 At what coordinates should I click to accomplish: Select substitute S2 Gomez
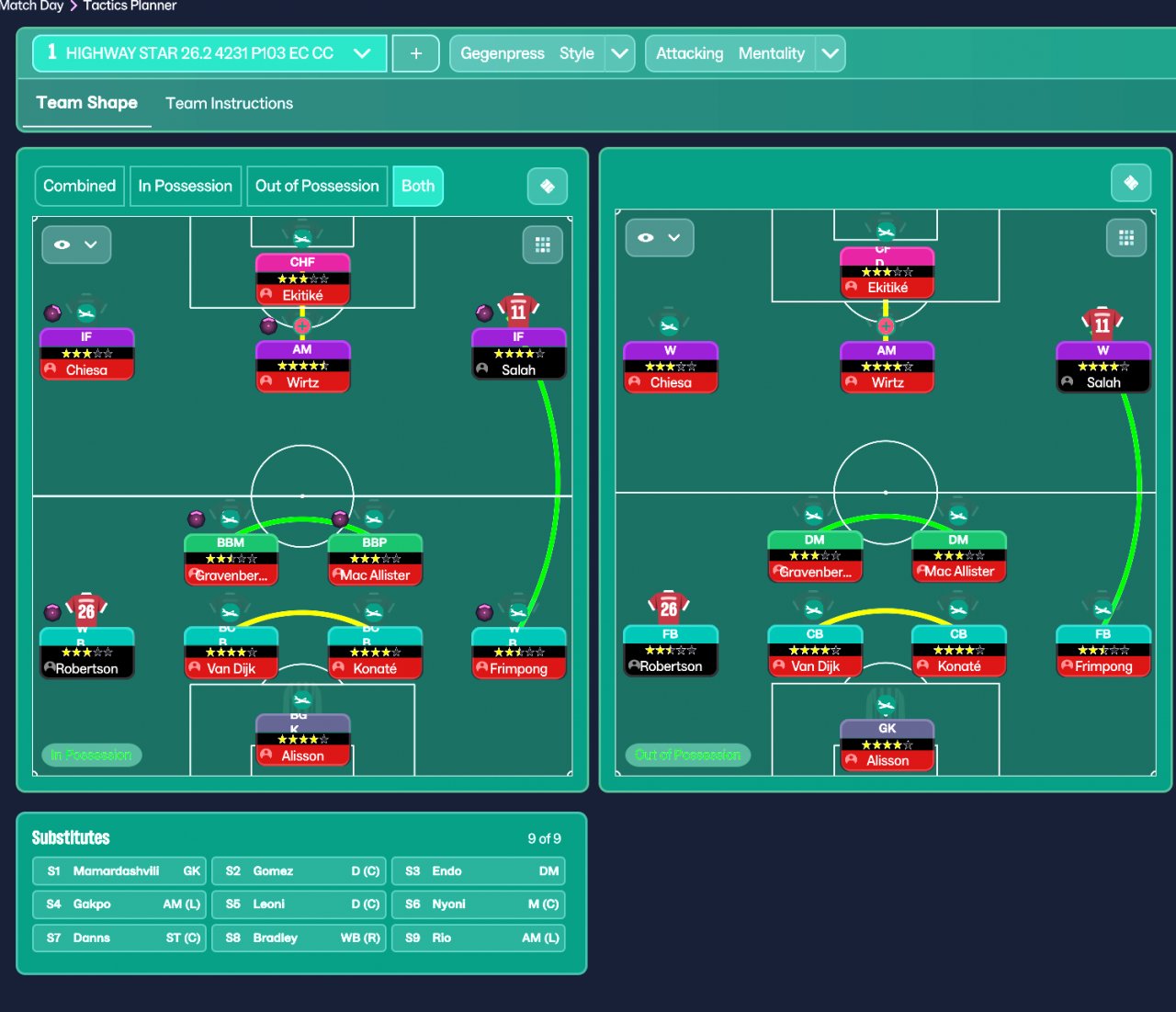click(299, 871)
